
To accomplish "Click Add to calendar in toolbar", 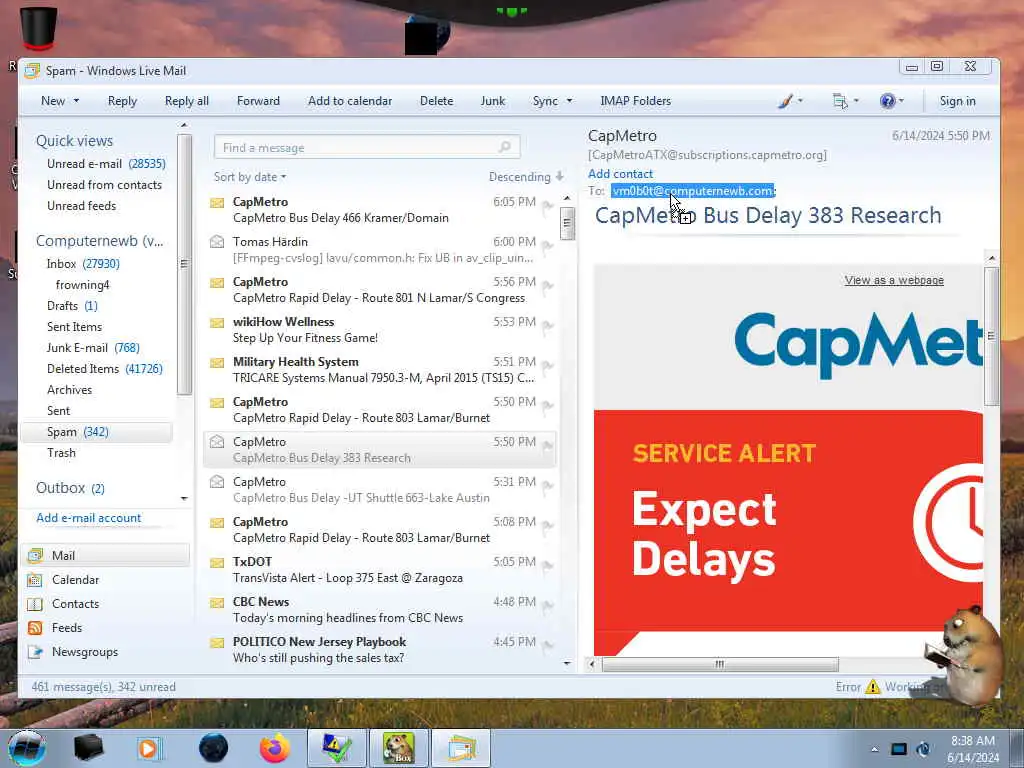I will [x=350, y=101].
